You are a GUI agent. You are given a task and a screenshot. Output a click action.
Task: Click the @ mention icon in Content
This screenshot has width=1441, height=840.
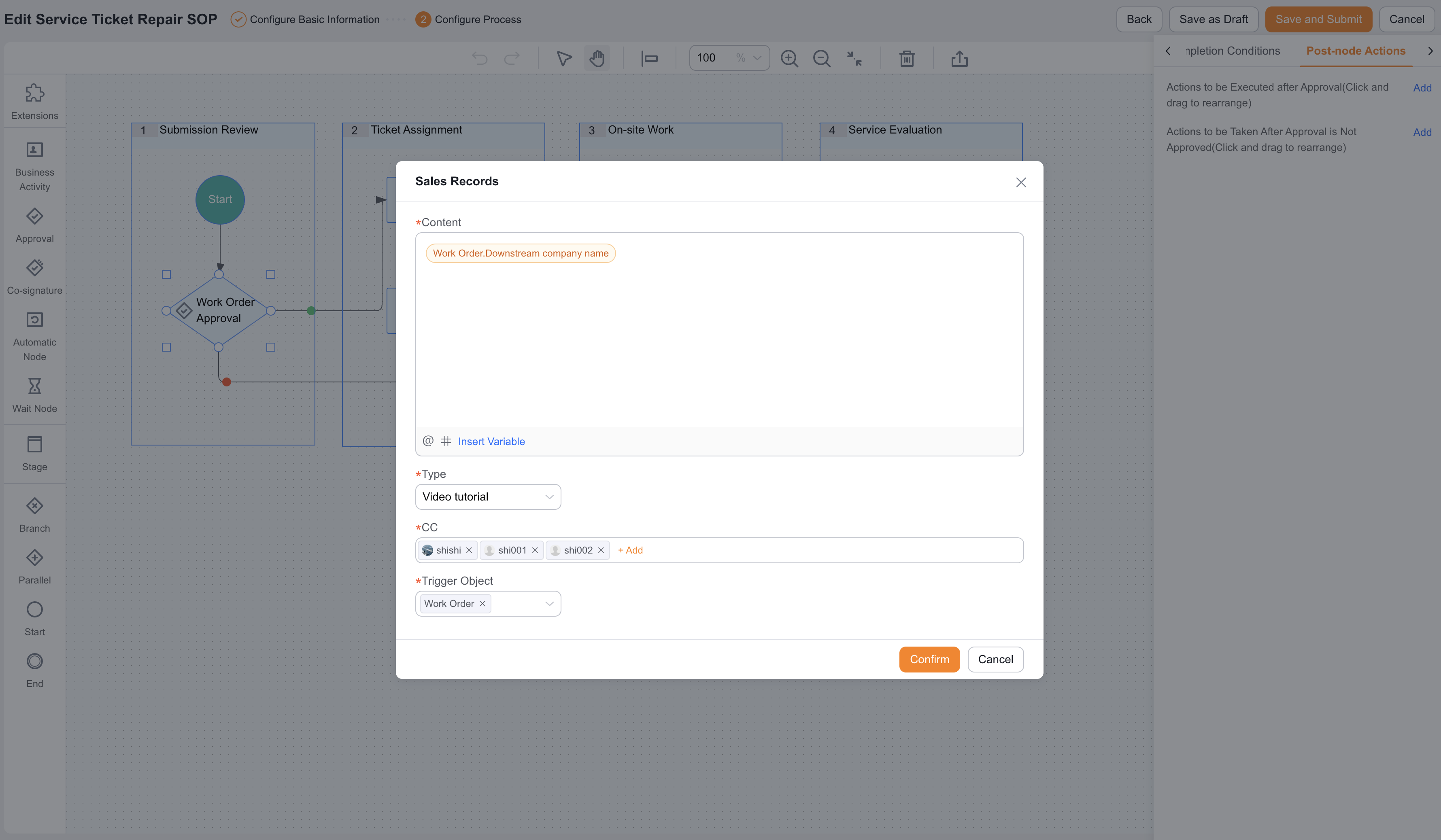(x=428, y=441)
